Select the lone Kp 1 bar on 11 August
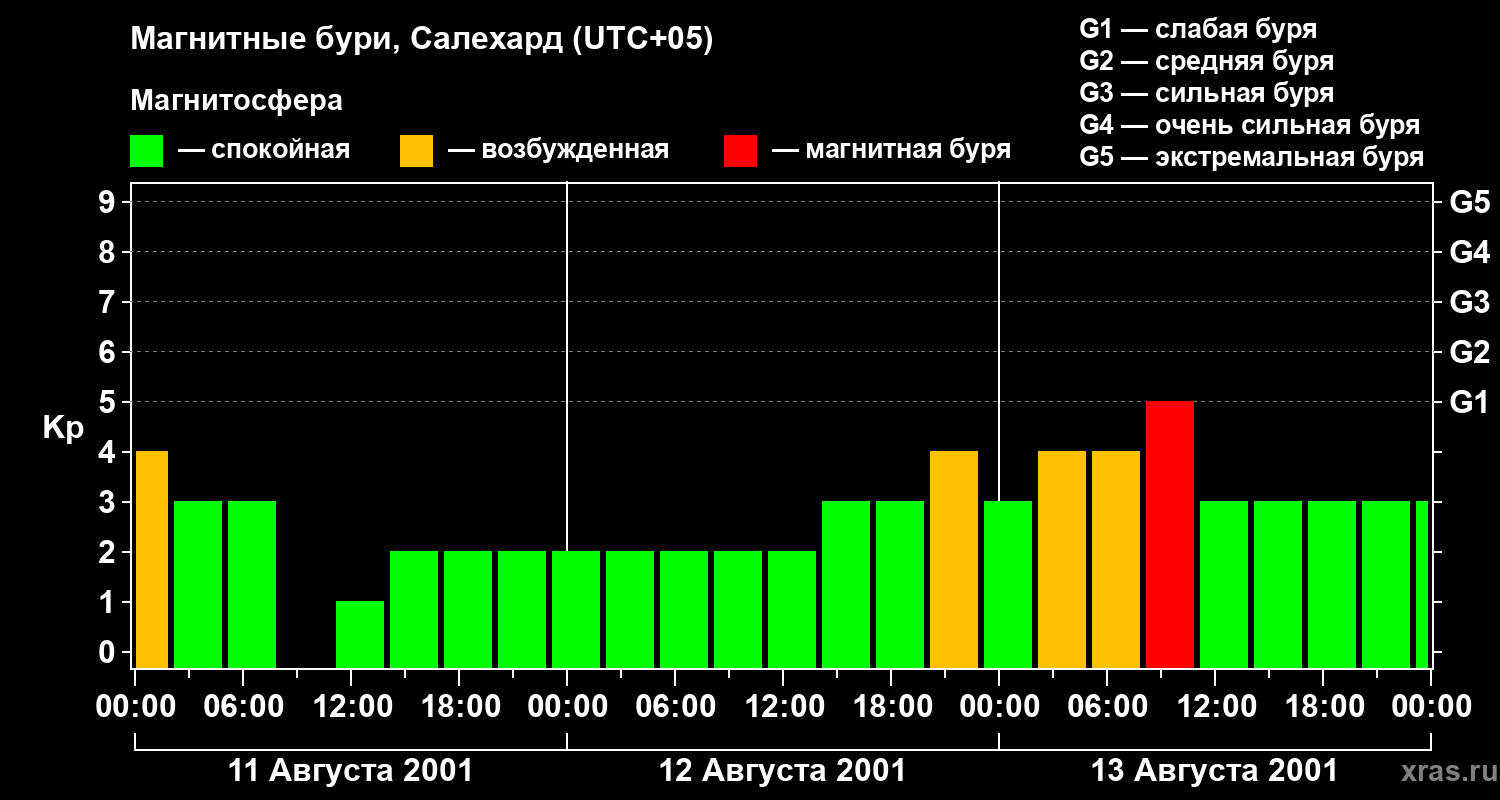 tap(360, 635)
